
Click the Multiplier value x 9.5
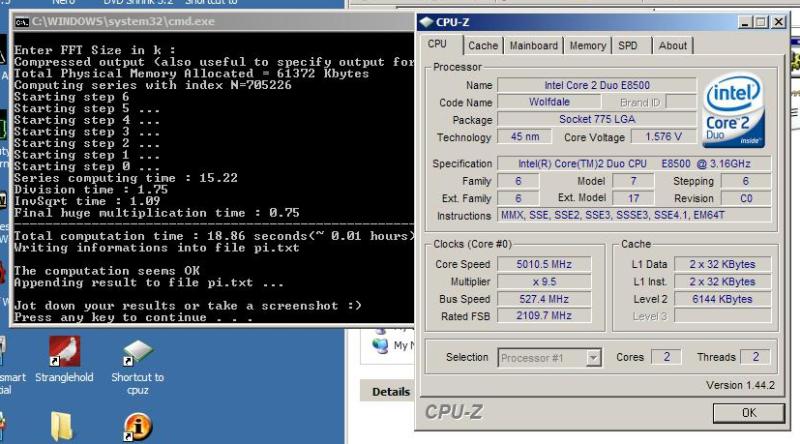(x=544, y=282)
